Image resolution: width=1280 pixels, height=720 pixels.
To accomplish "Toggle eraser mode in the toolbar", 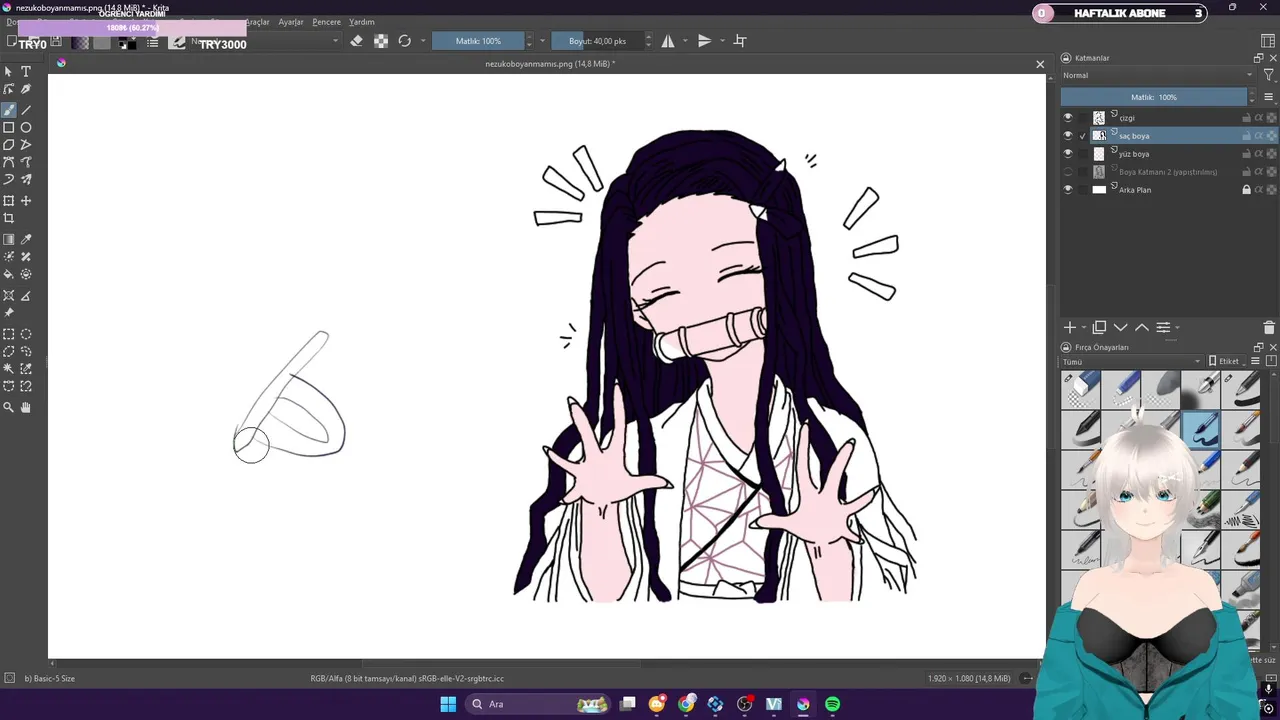I will [357, 41].
